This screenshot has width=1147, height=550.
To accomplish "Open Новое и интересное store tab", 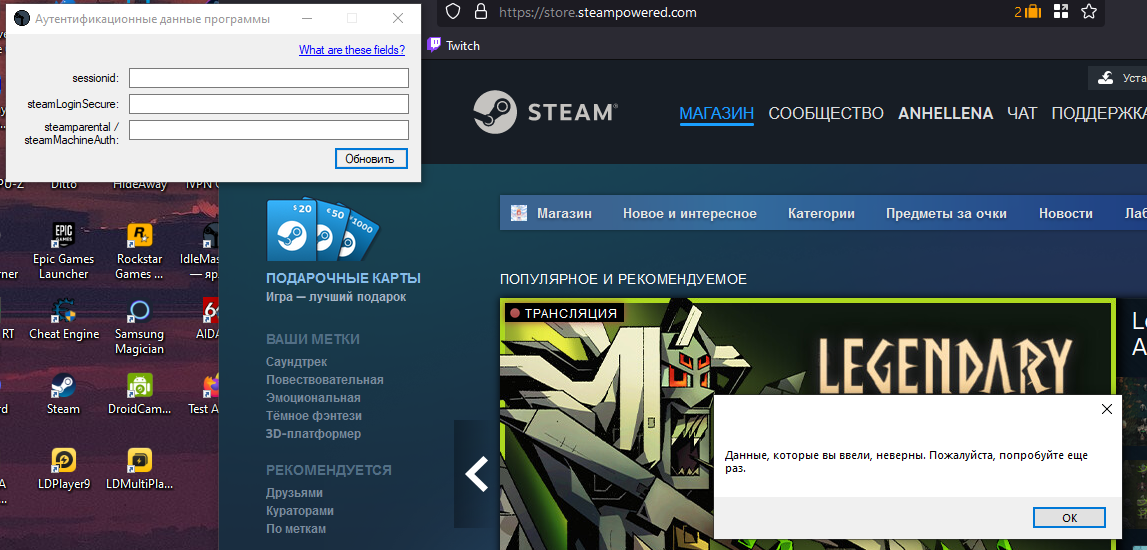I will point(690,214).
